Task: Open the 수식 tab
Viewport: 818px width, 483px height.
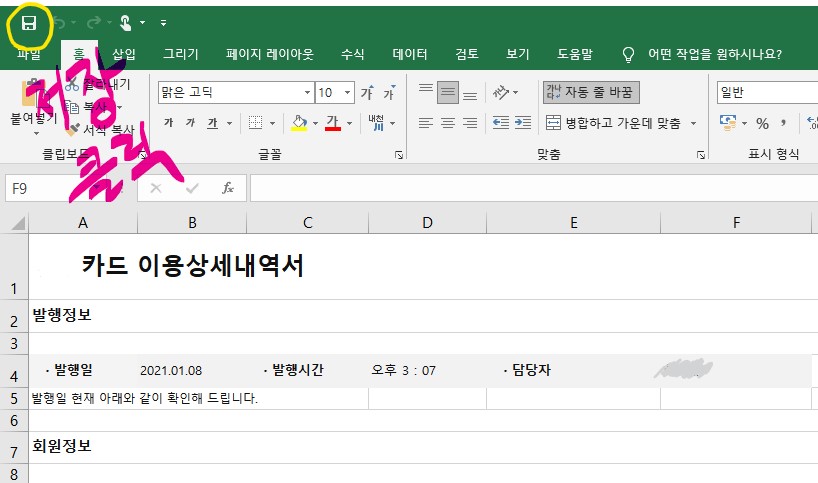Action: 353,54
